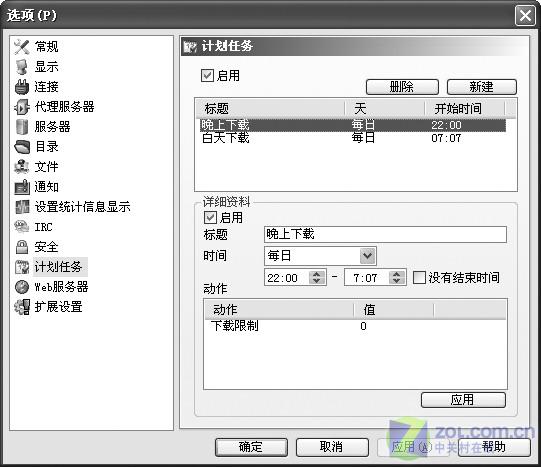
Task: Toggle 启用 checkbox under 详细资料
Action: [210, 217]
